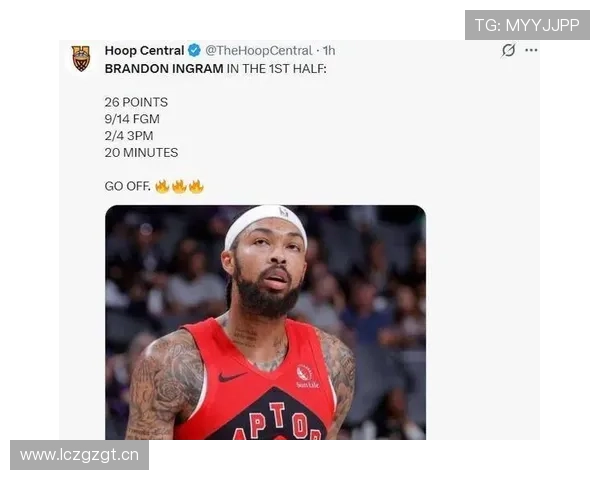Click the Grok circle-slash icon
600x480 pixels.
[x=508, y=50]
